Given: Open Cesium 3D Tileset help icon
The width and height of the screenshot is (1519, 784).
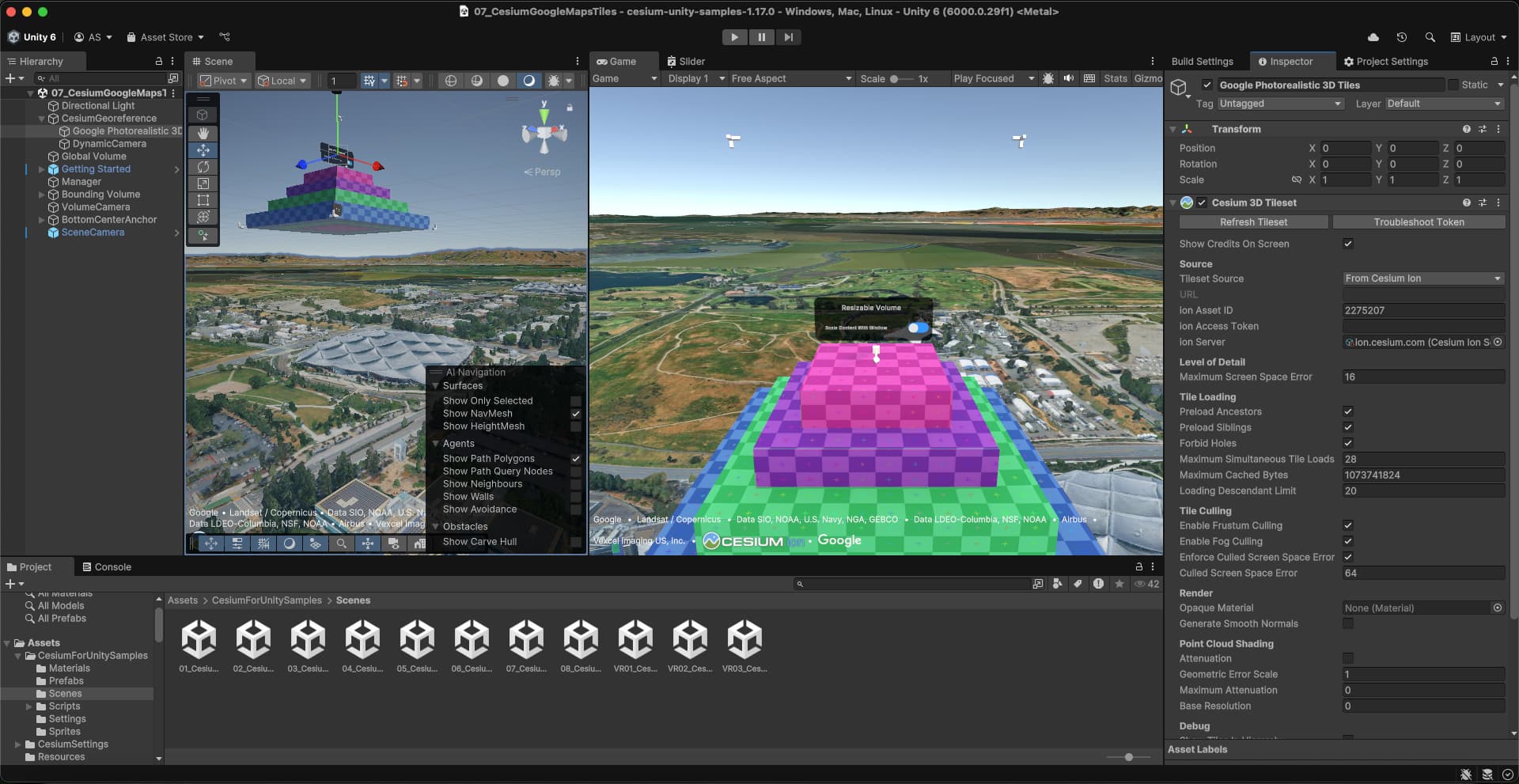Looking at the screenshot, I should (x=1466, y=203).
